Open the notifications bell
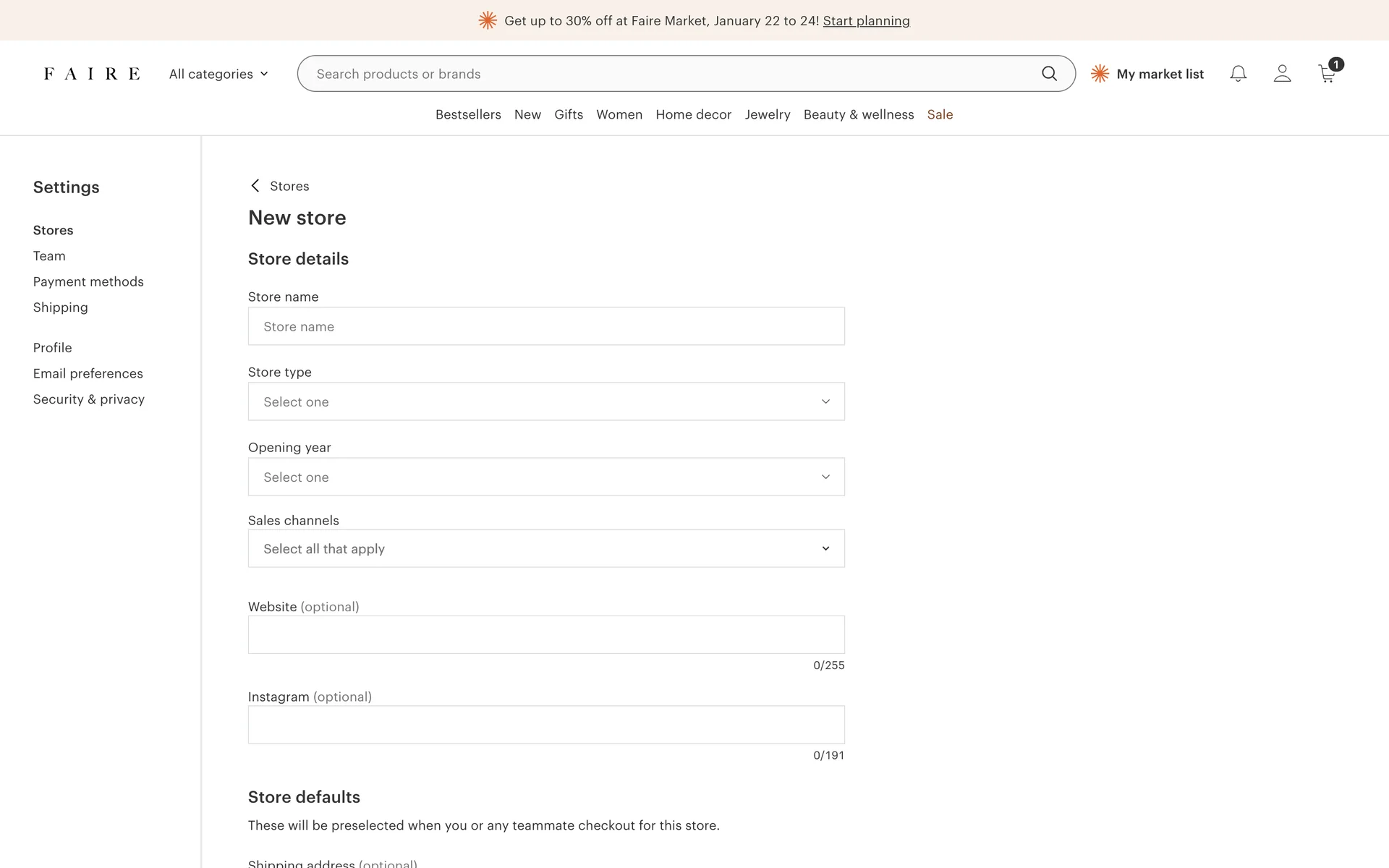 [1238, 74]
